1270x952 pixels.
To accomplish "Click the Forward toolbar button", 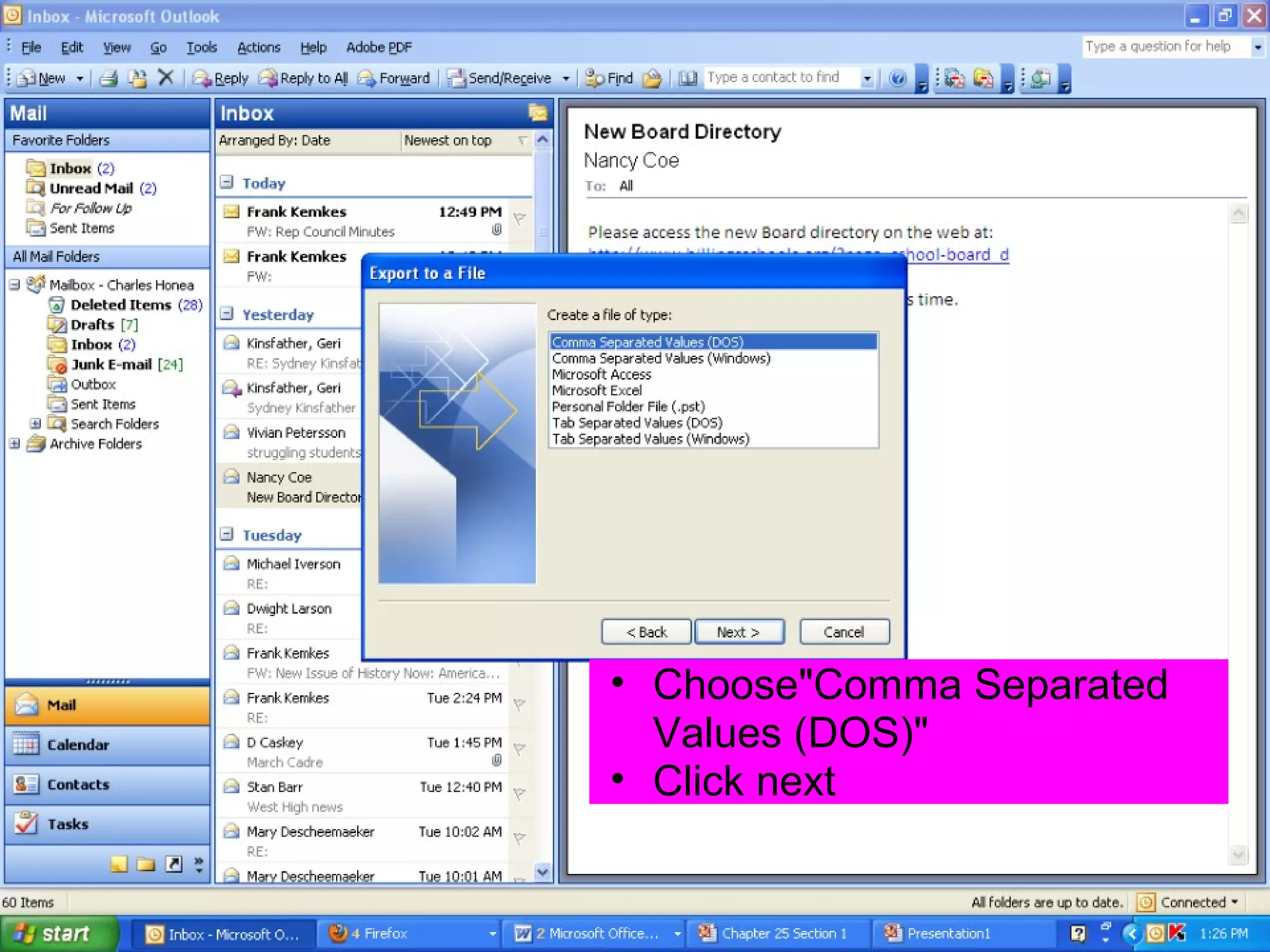I will pyautogui.click(x=394, y=78).
